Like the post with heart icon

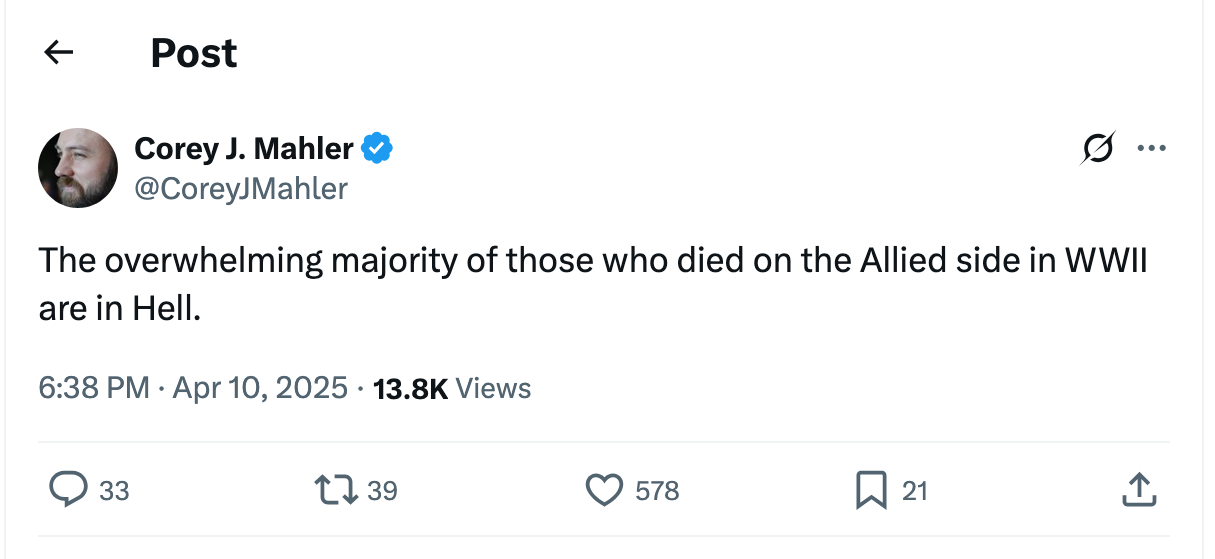pos(602,490)
